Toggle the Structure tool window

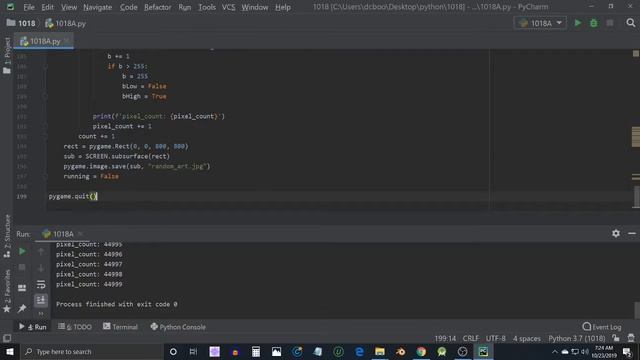(7, 236)
